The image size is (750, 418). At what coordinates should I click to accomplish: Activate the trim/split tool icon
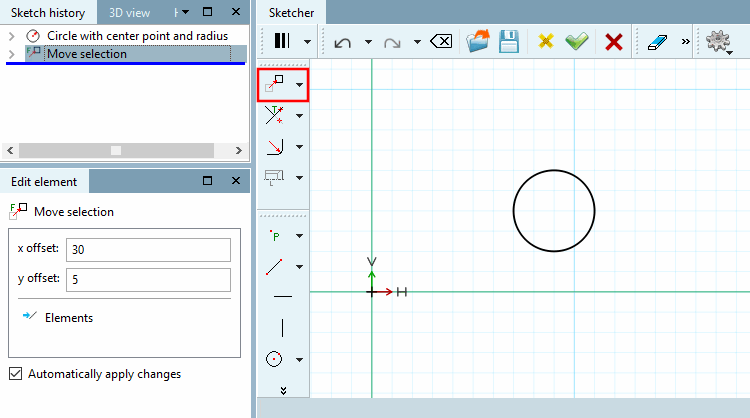click(274, 115)
